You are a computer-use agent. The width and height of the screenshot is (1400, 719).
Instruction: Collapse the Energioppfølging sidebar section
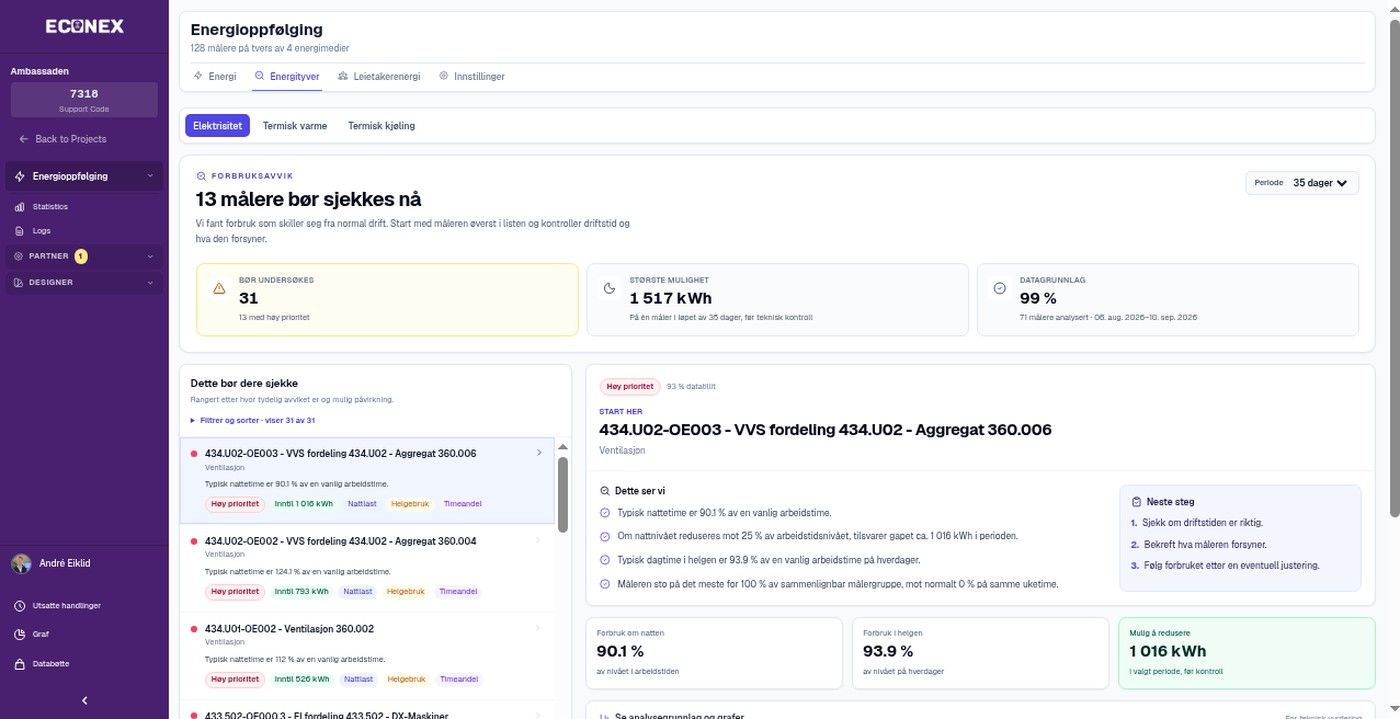150,176
